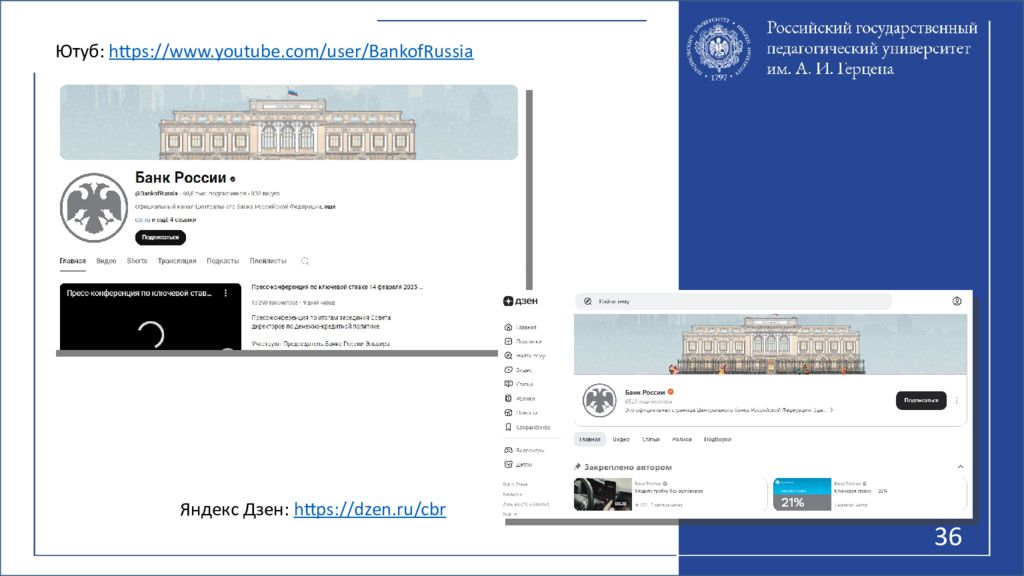Open the dzen.ru/cbr link
Screen dimensions: 1024x576
[370, 509]
